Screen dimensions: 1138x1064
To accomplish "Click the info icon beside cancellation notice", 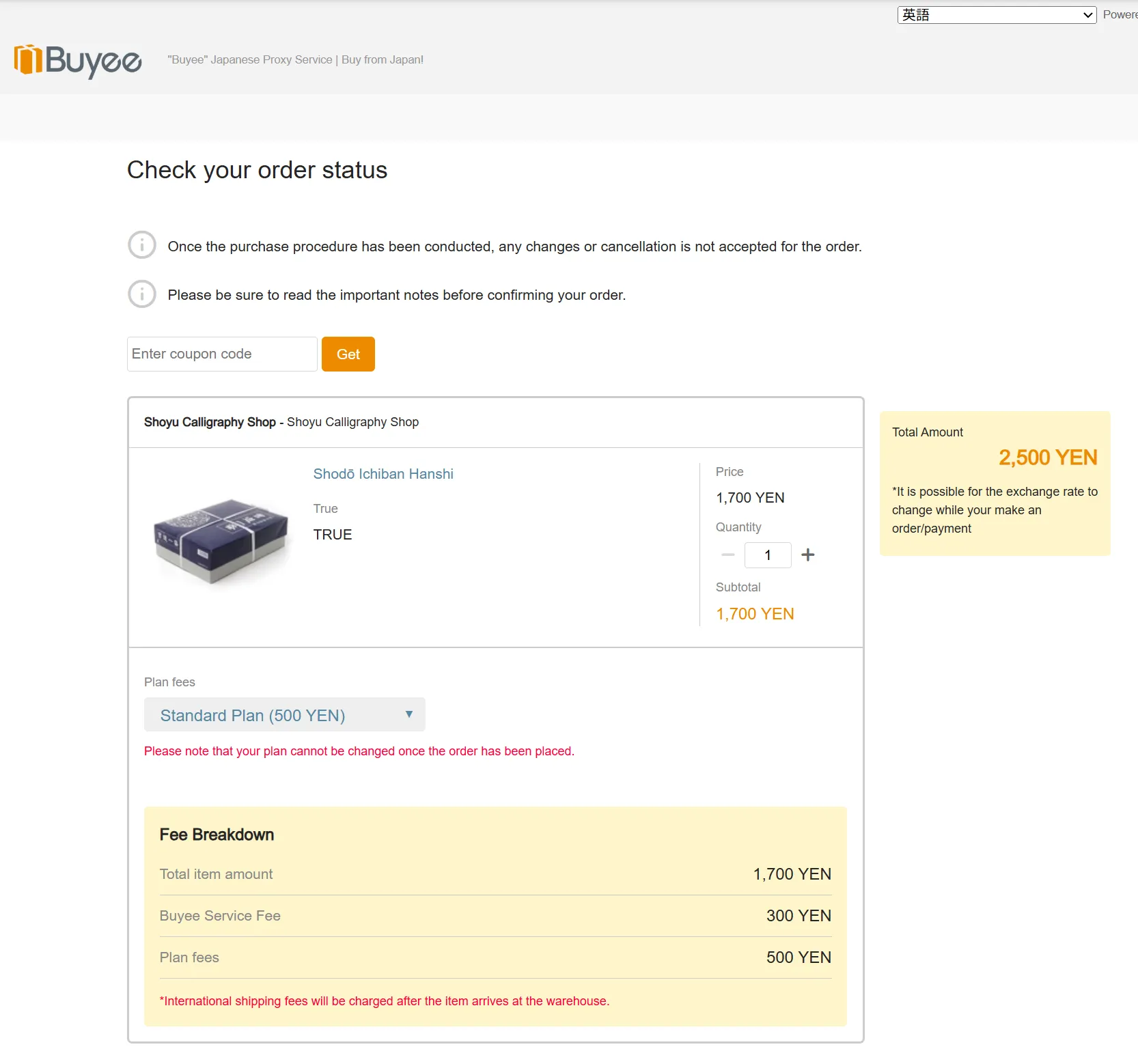I will pyautogui.click(x=142, y=244).
